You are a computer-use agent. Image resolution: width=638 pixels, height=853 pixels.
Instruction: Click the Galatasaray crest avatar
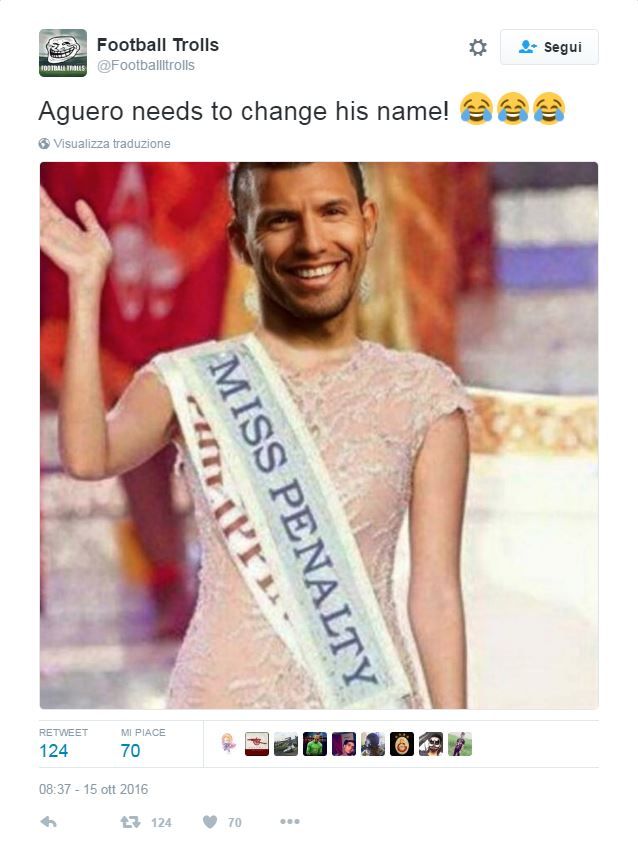pyautogui.click(x=402, y=744)
